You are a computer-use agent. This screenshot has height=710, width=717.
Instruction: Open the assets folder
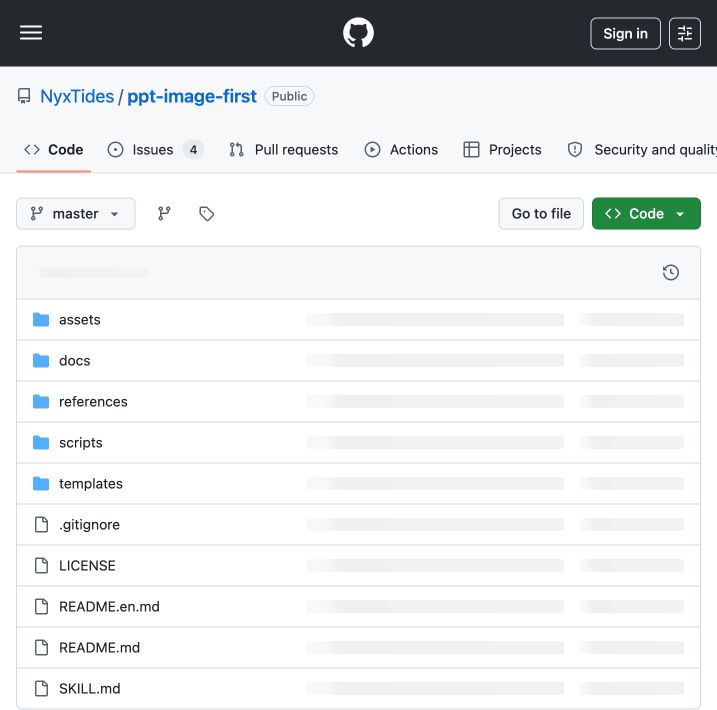tap(80, 320)
